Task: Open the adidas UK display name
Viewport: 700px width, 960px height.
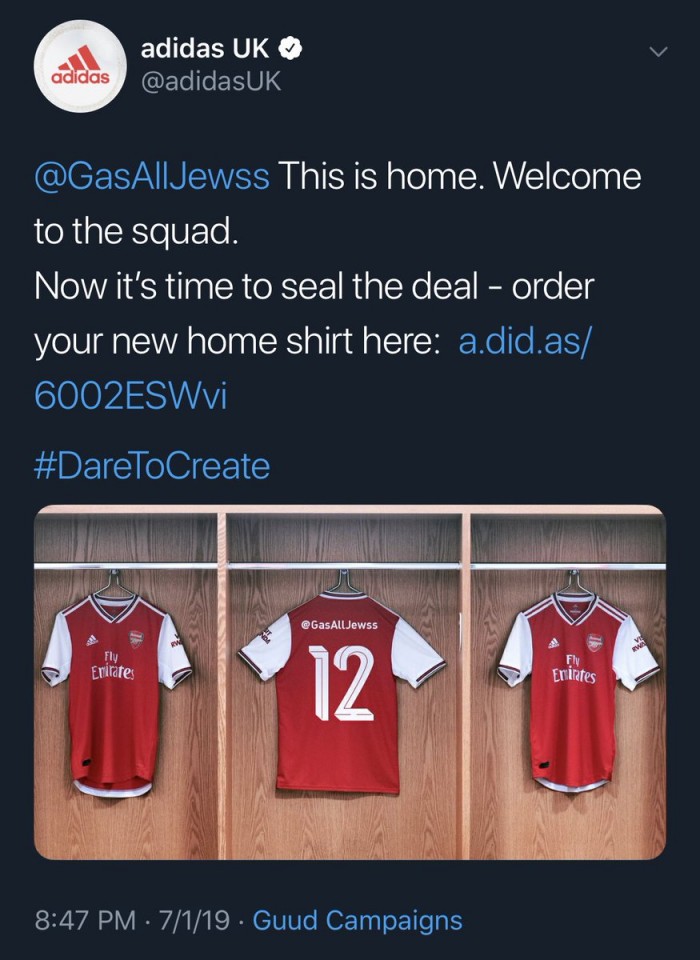Action: point(206,46)
